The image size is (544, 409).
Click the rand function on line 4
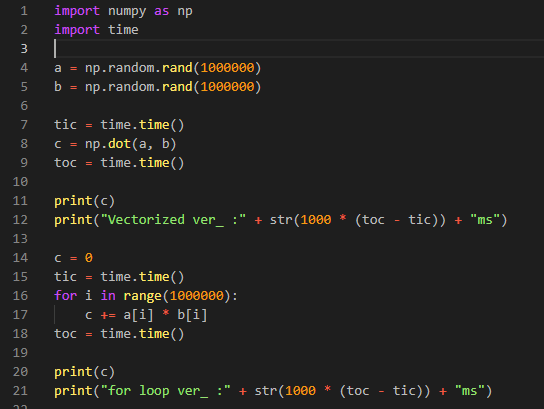[x=177, y=68]
